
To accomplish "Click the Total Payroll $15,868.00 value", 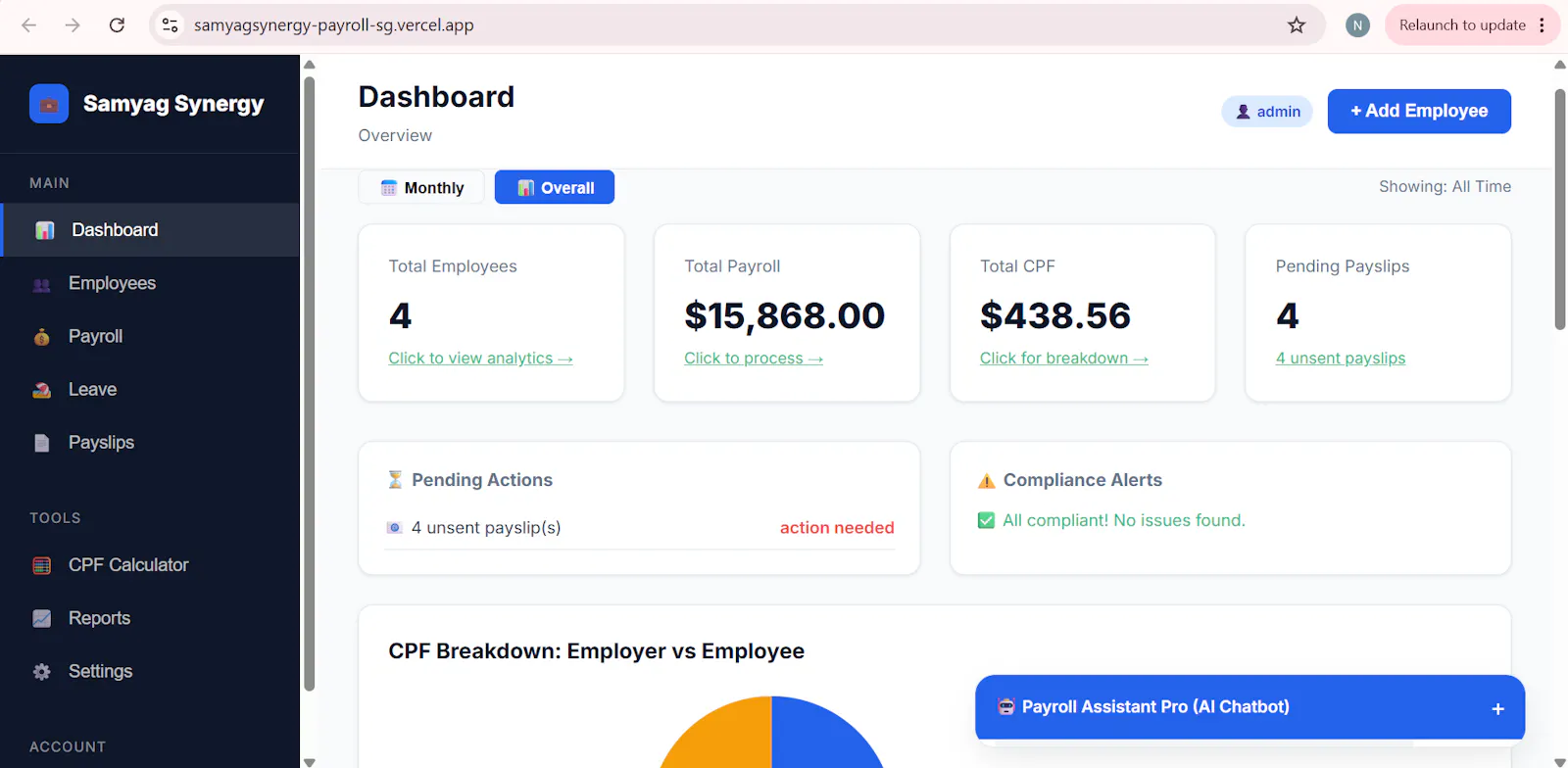I will point(784,315).
